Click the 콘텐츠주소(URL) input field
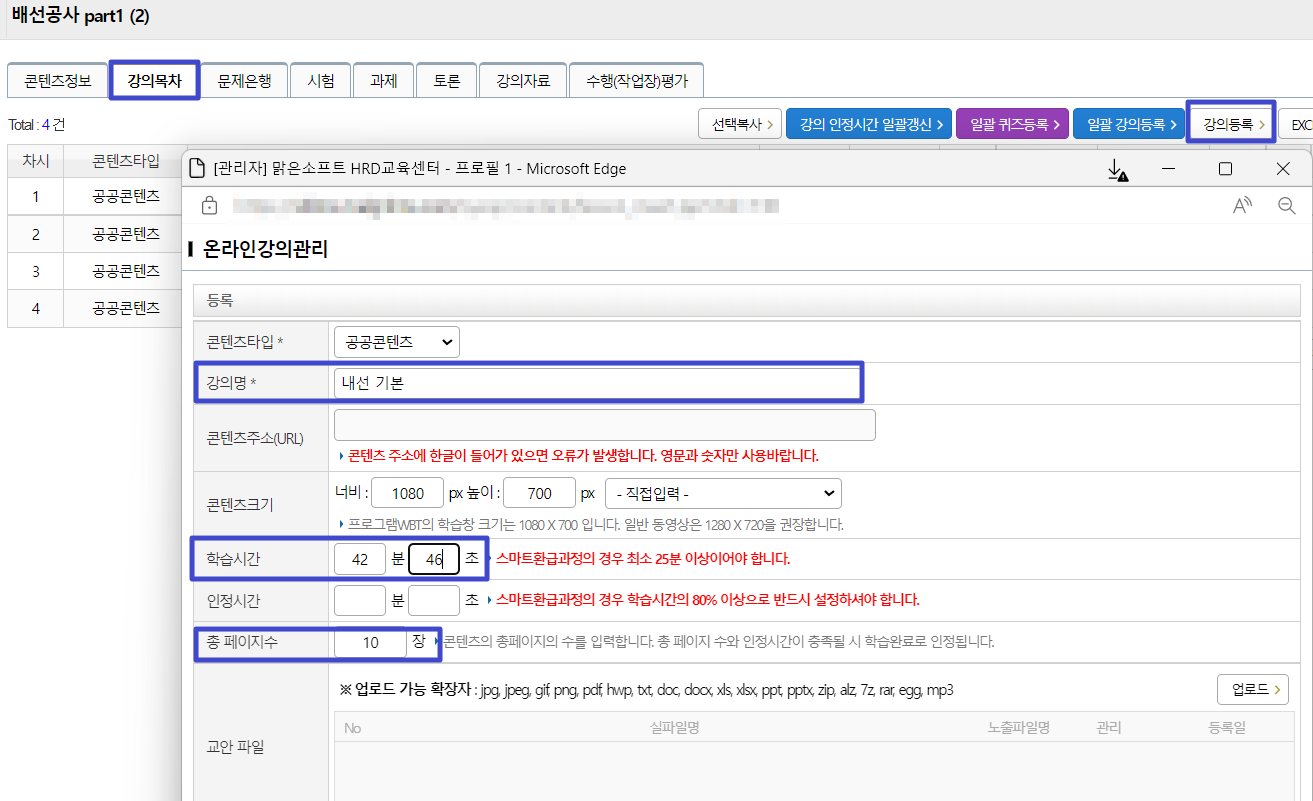The height and width of the screenshot is (801, 1313). point(604,425)
